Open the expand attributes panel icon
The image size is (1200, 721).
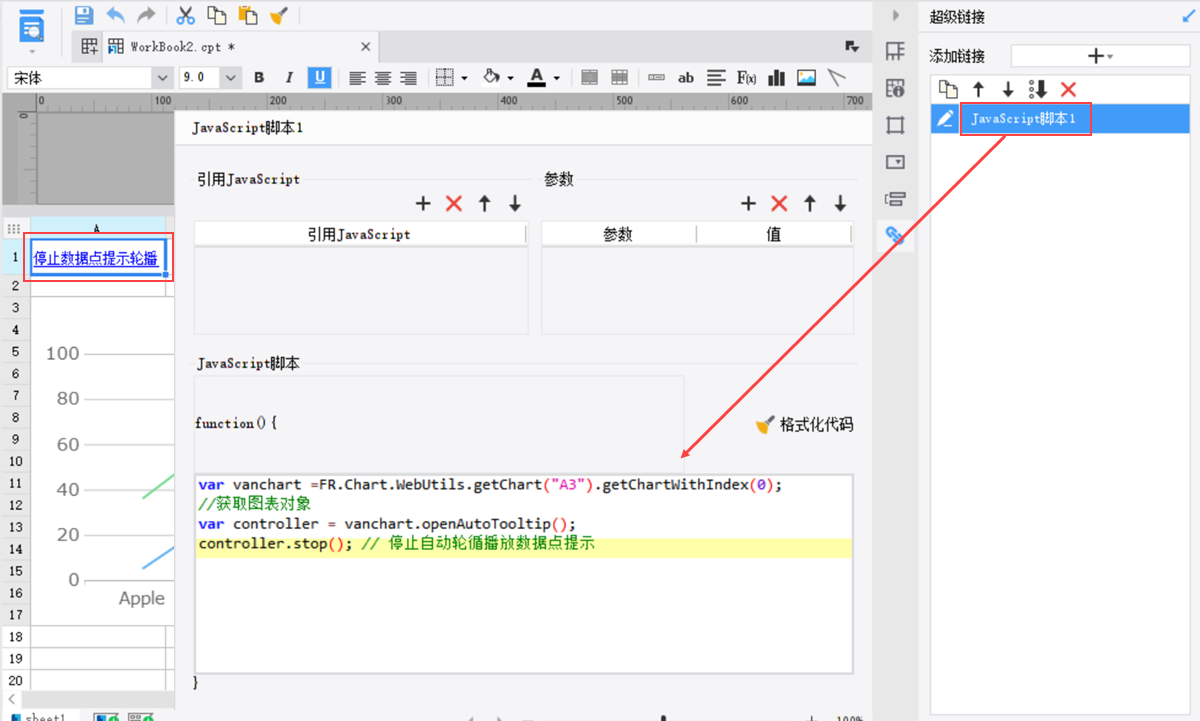pos(895,125)
